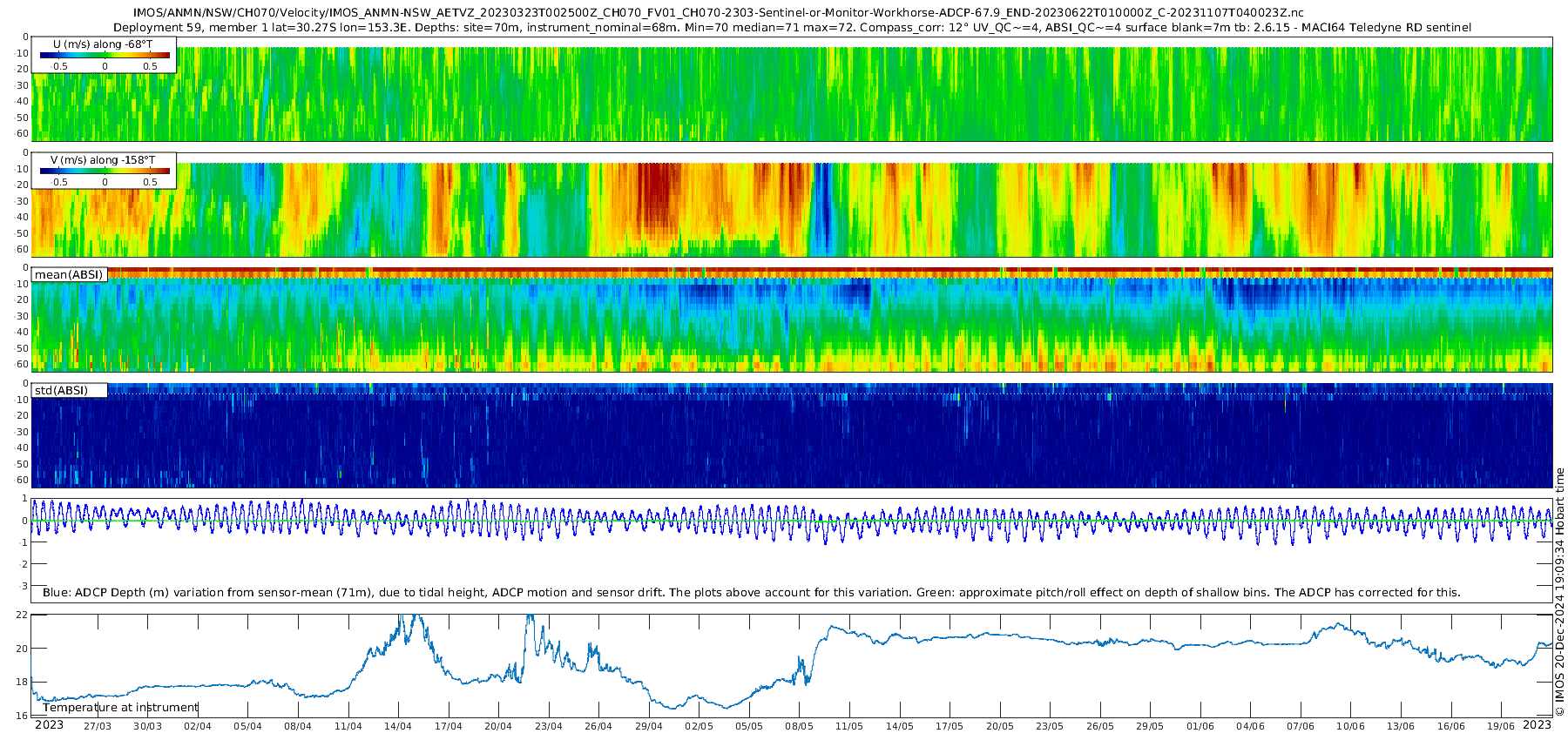Image resolution: width=1568 pixels, height=740 pixels.
Task: Click the 'Temperature at instrument' label
Action: click(x=120, y=708)
